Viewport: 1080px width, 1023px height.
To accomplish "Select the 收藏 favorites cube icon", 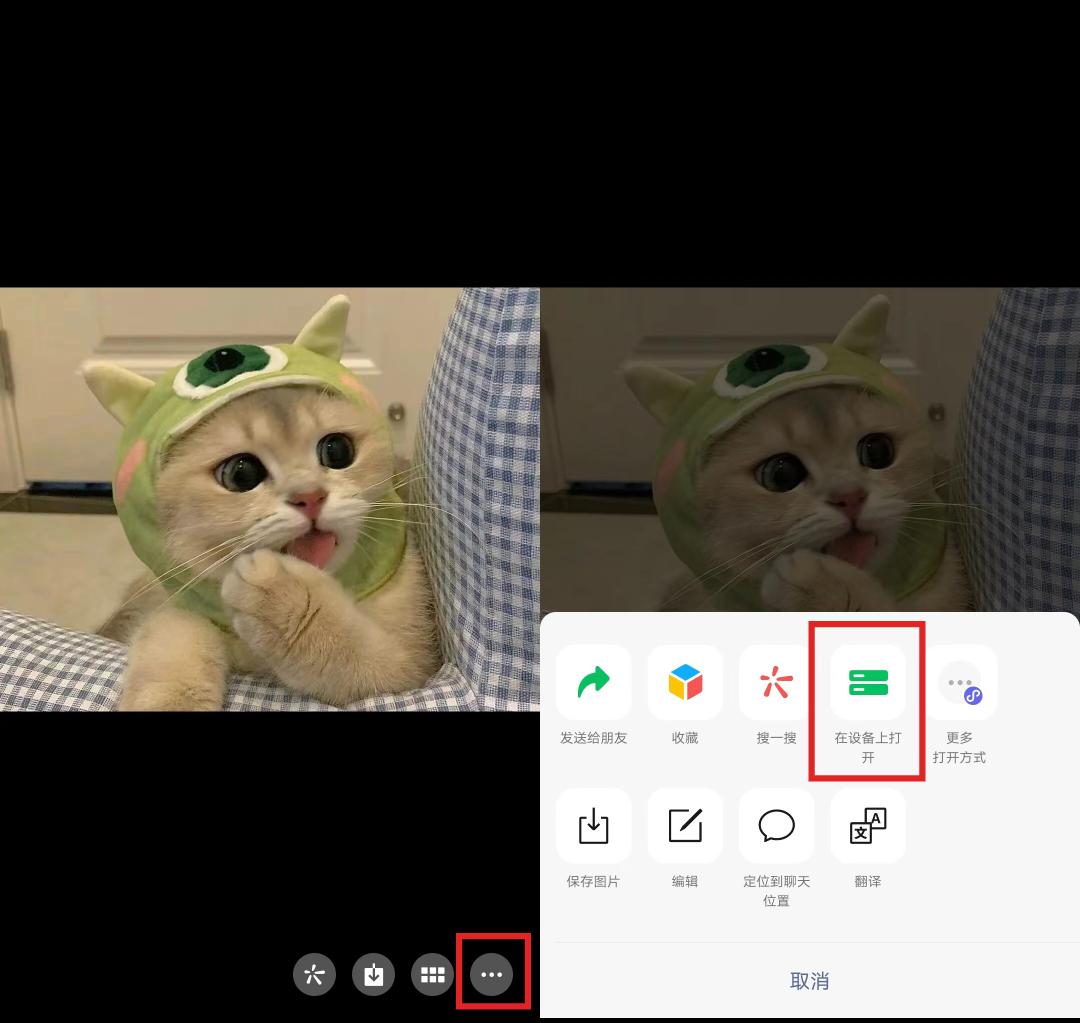I will (685, 683).
